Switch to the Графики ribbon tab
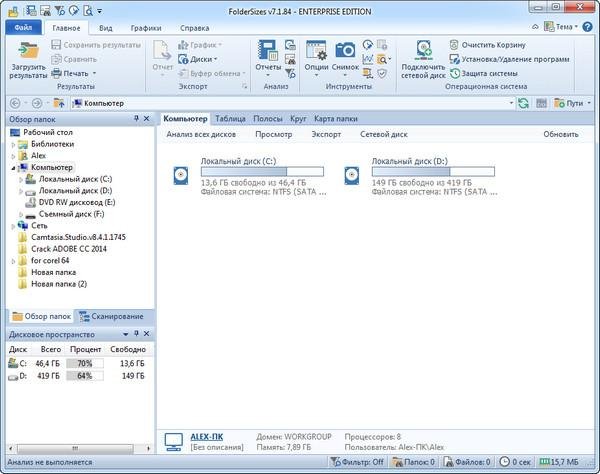This screenshot has width=600, height=474. click(146, 28)
